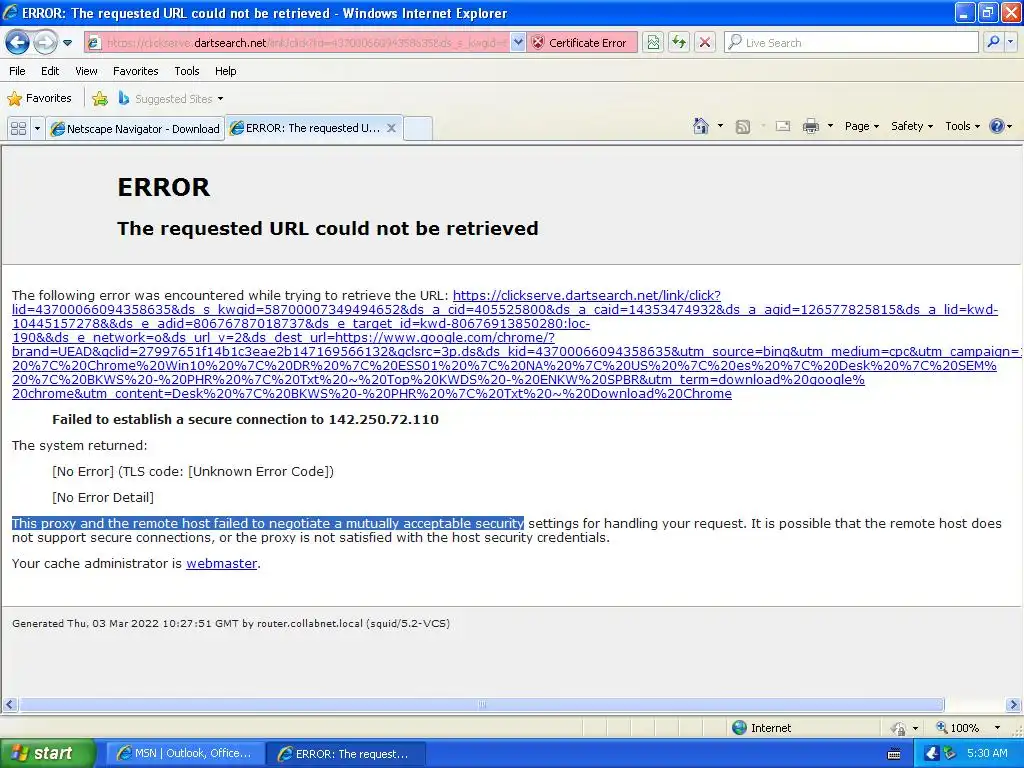Slide the horizontal scrollbar thumb
The image size is (1024, 768).
click(x=482, y=705)
